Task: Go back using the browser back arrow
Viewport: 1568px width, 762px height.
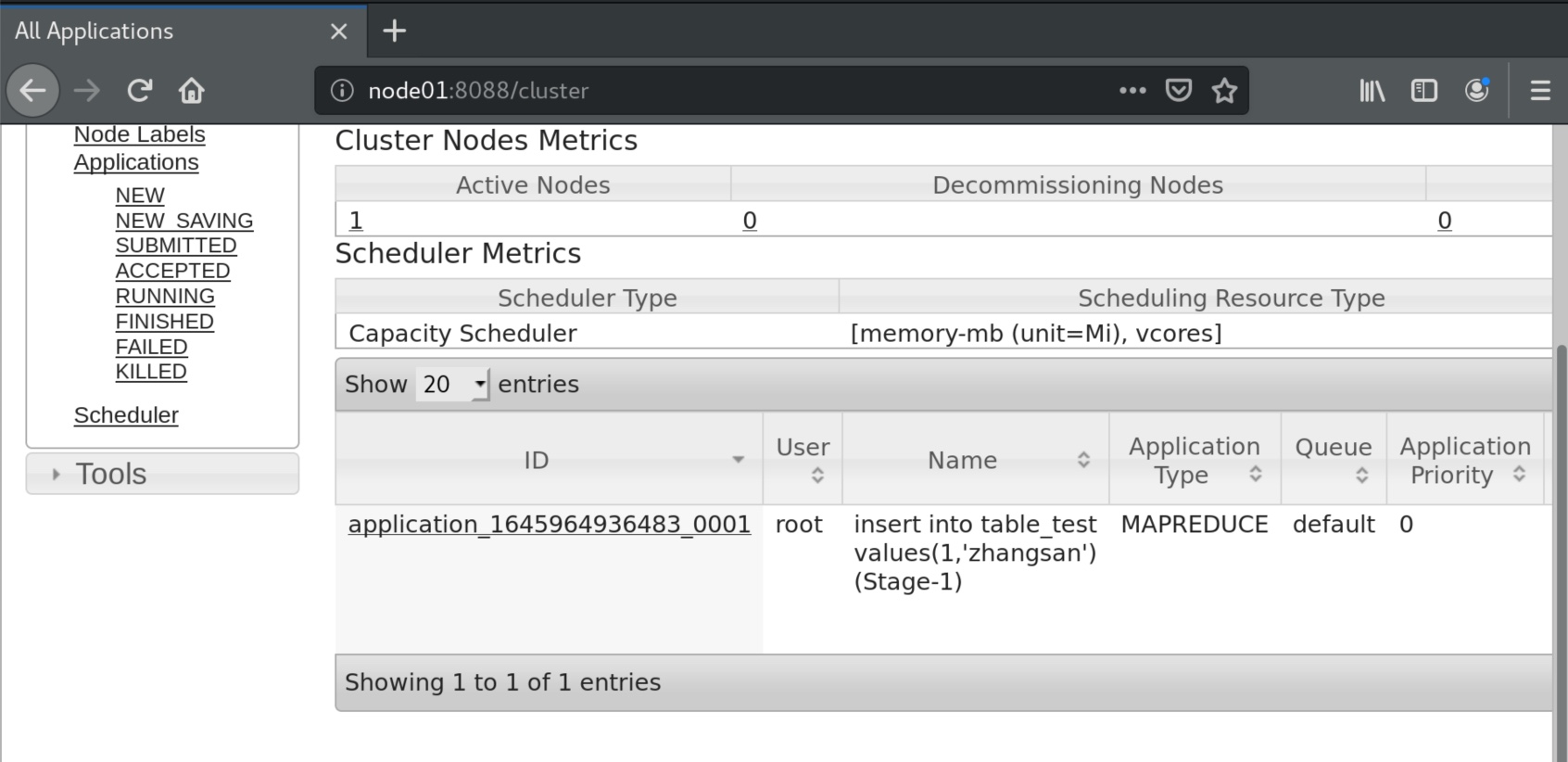Action: (x=33, y=90)
